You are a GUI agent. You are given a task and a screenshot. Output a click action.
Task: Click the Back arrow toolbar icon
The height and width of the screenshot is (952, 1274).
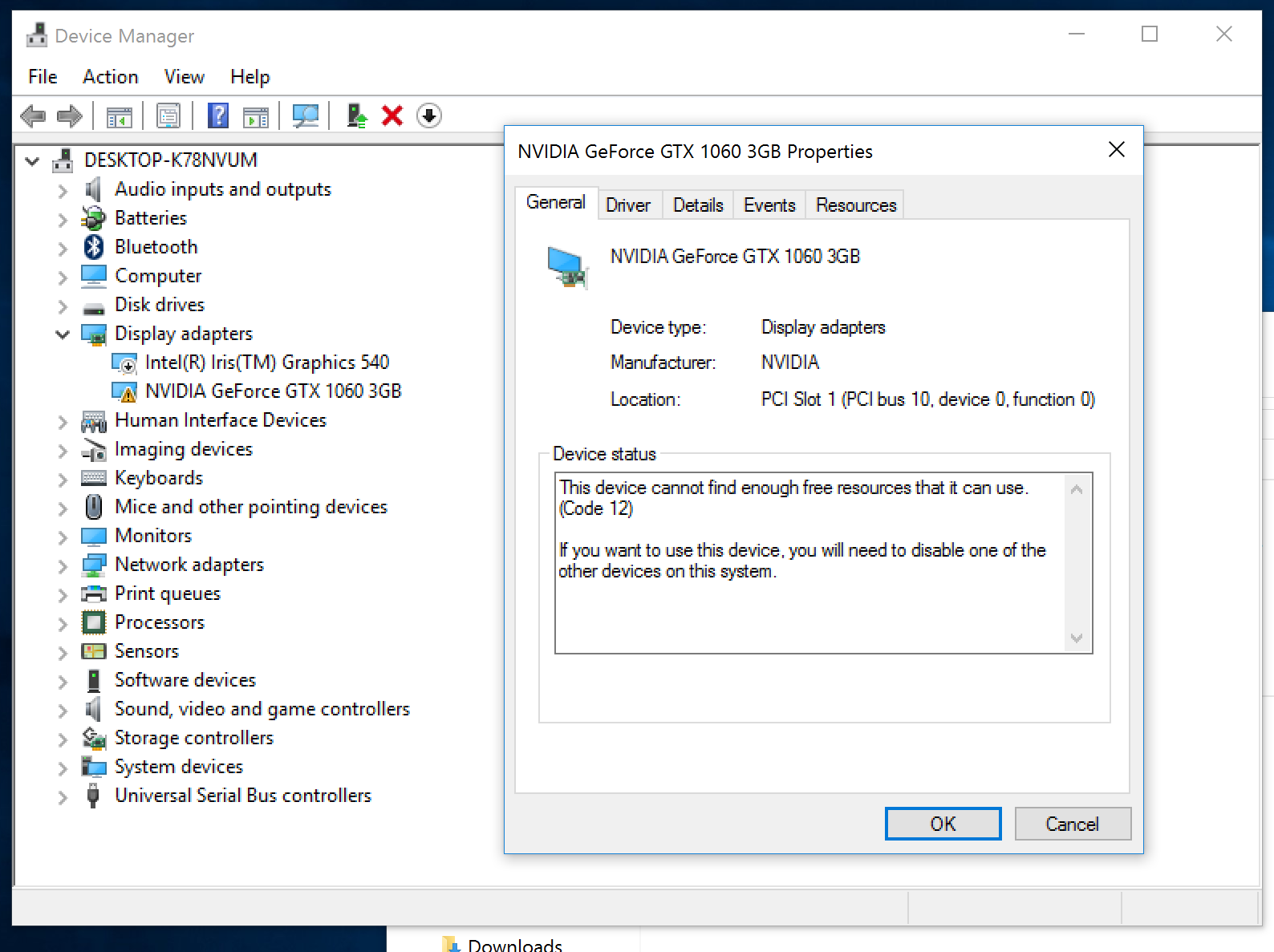click(x=33, y=116)
